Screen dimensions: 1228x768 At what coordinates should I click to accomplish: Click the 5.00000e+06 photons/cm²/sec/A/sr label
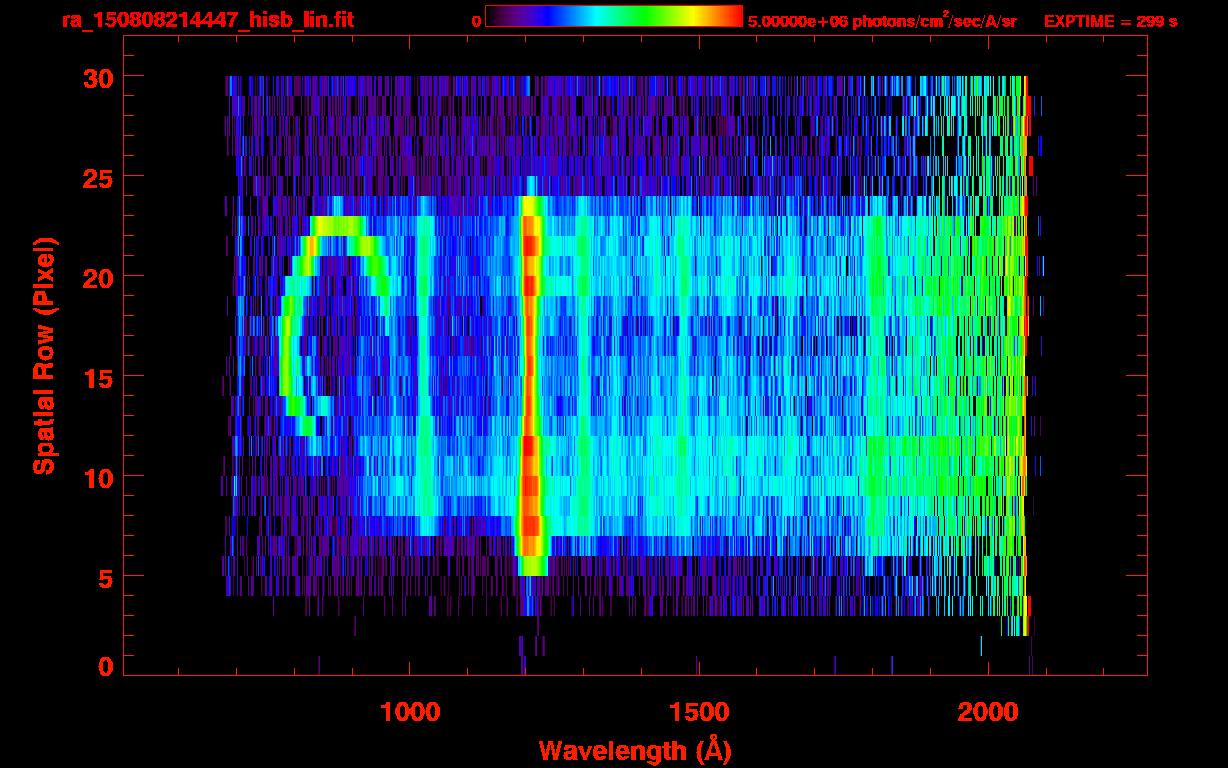click(882, 20)
